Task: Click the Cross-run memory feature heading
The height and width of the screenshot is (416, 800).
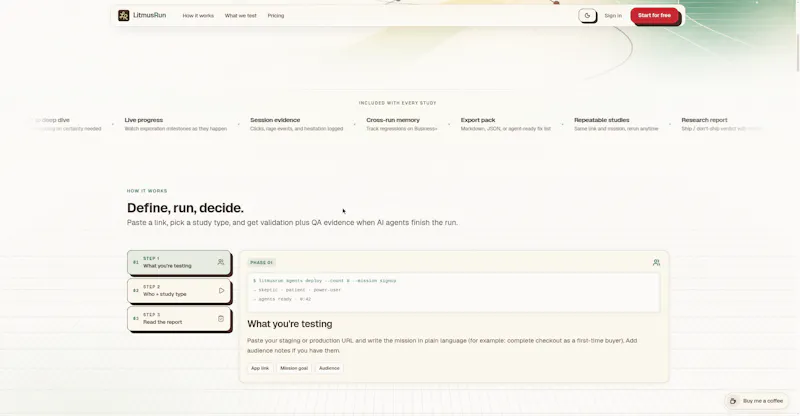Action: click(x=393, y=120)
